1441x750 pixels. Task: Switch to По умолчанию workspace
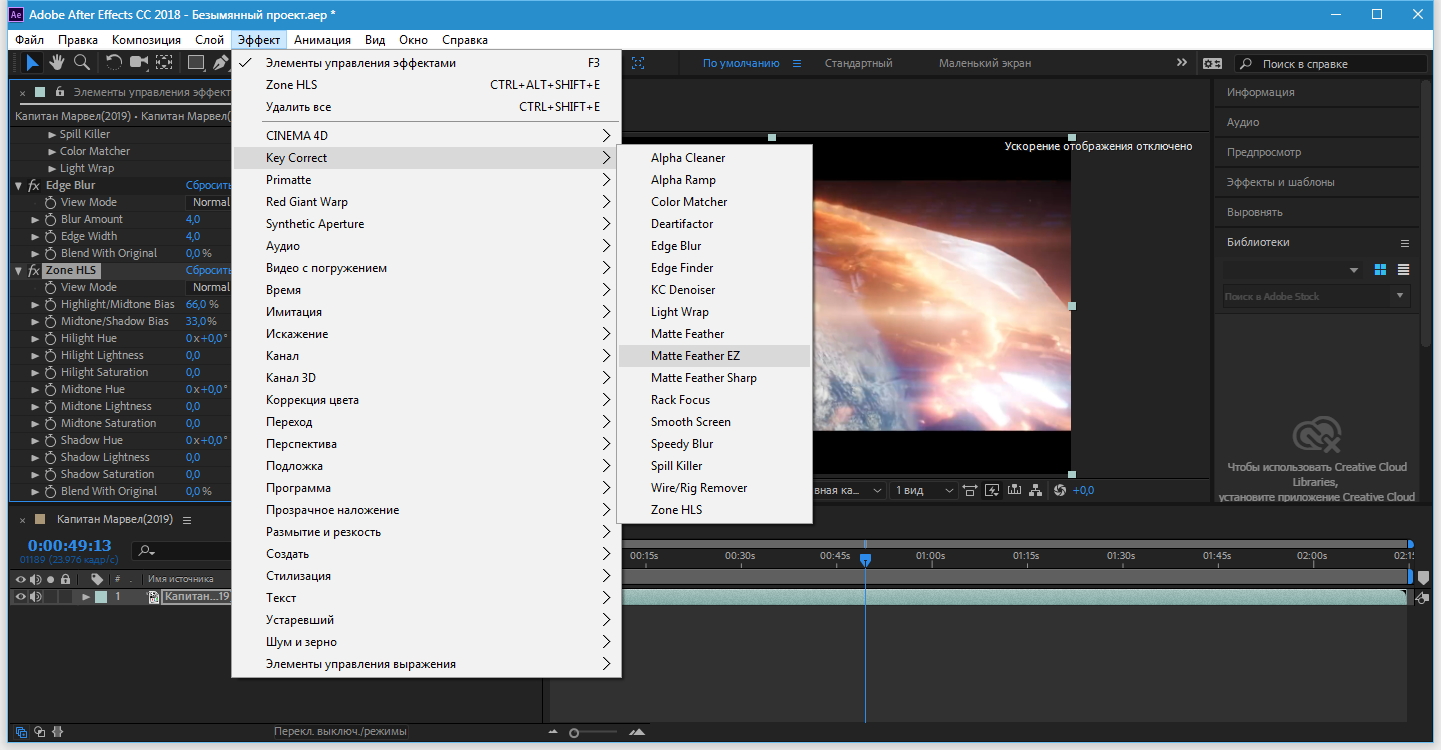click(740, 63)
